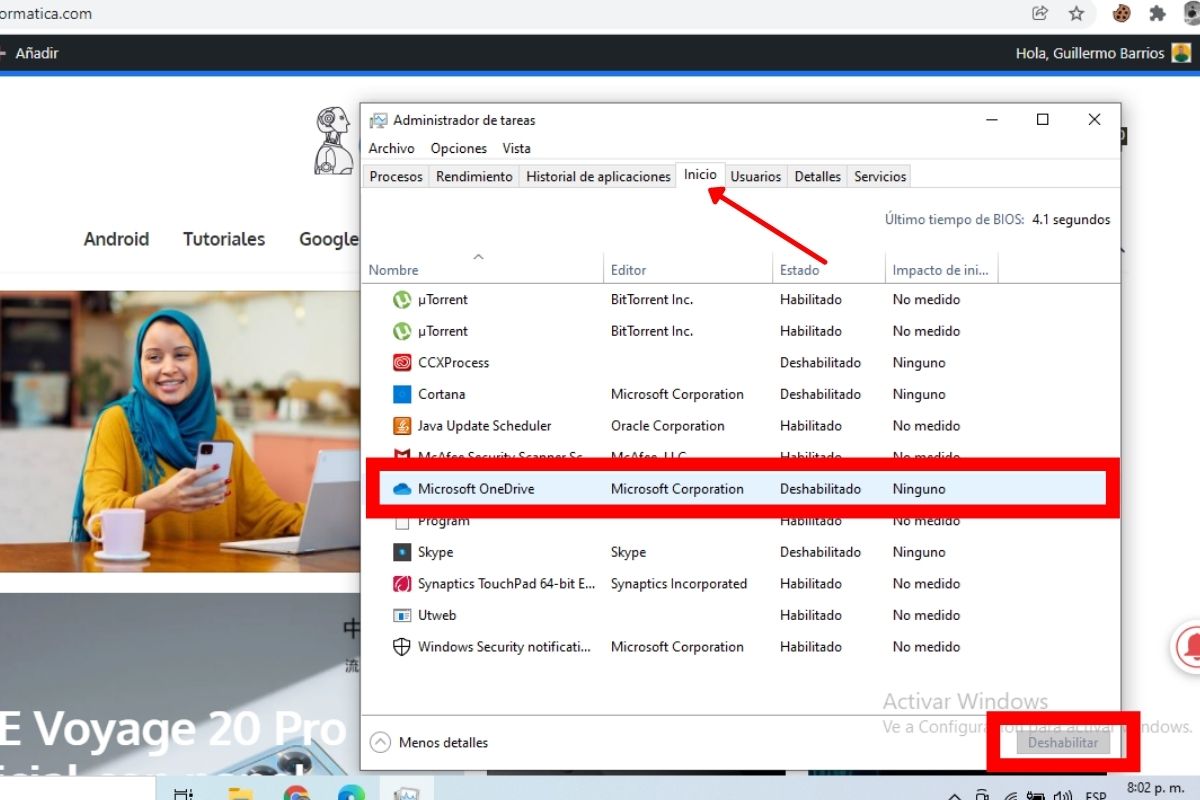This screenshot has height=800, width=1200.
Task: Click the Skype row icon
Action: pos(402,552)
